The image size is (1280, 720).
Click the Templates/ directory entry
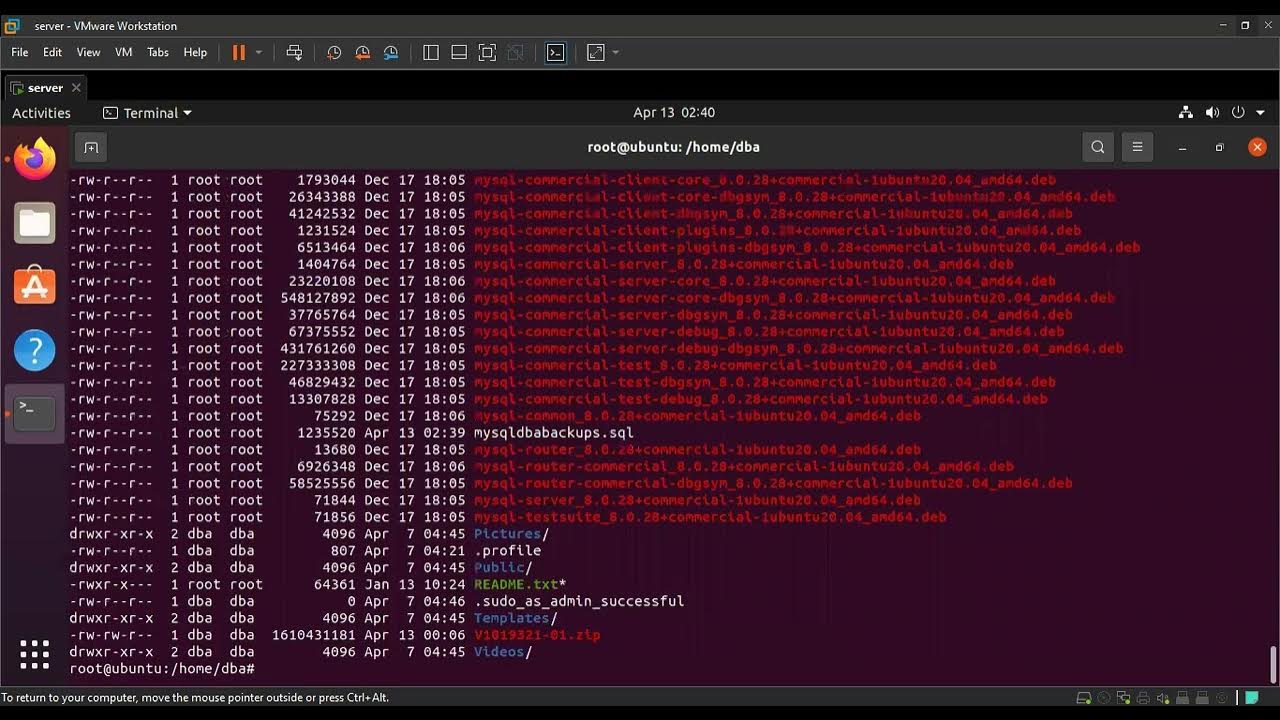click(515, 618)
